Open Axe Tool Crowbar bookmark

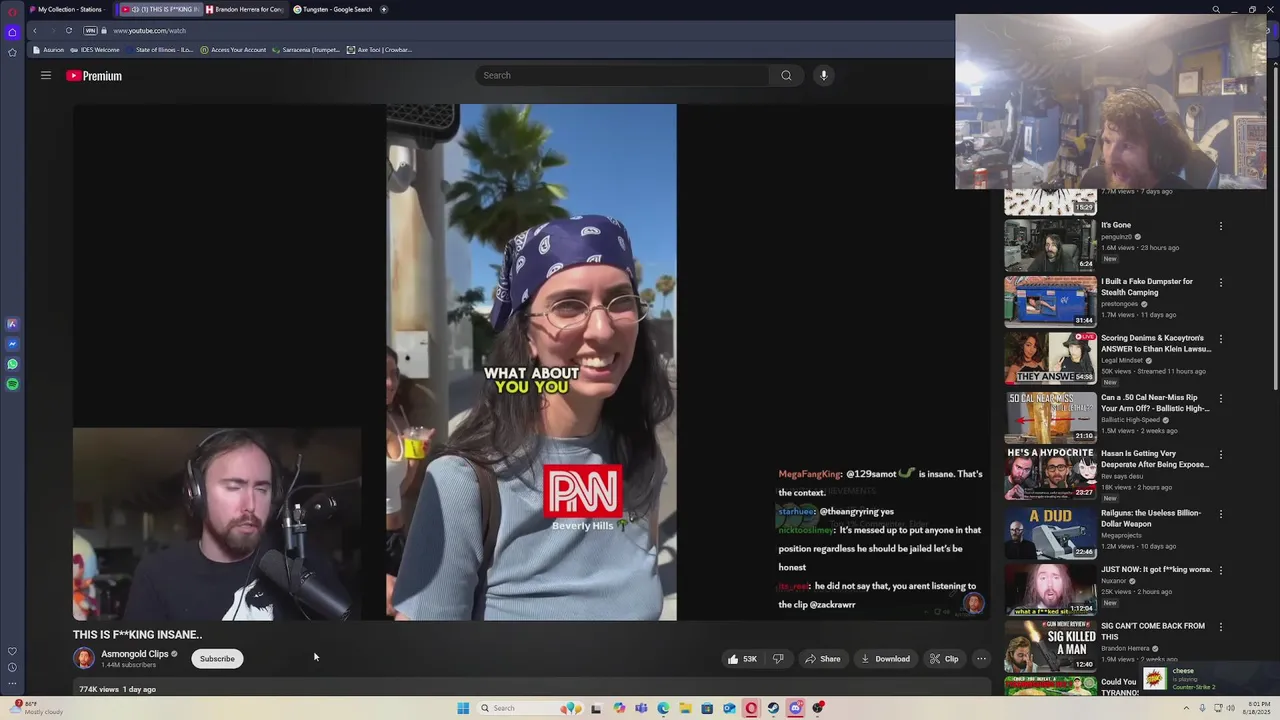(x=379, y=49)
